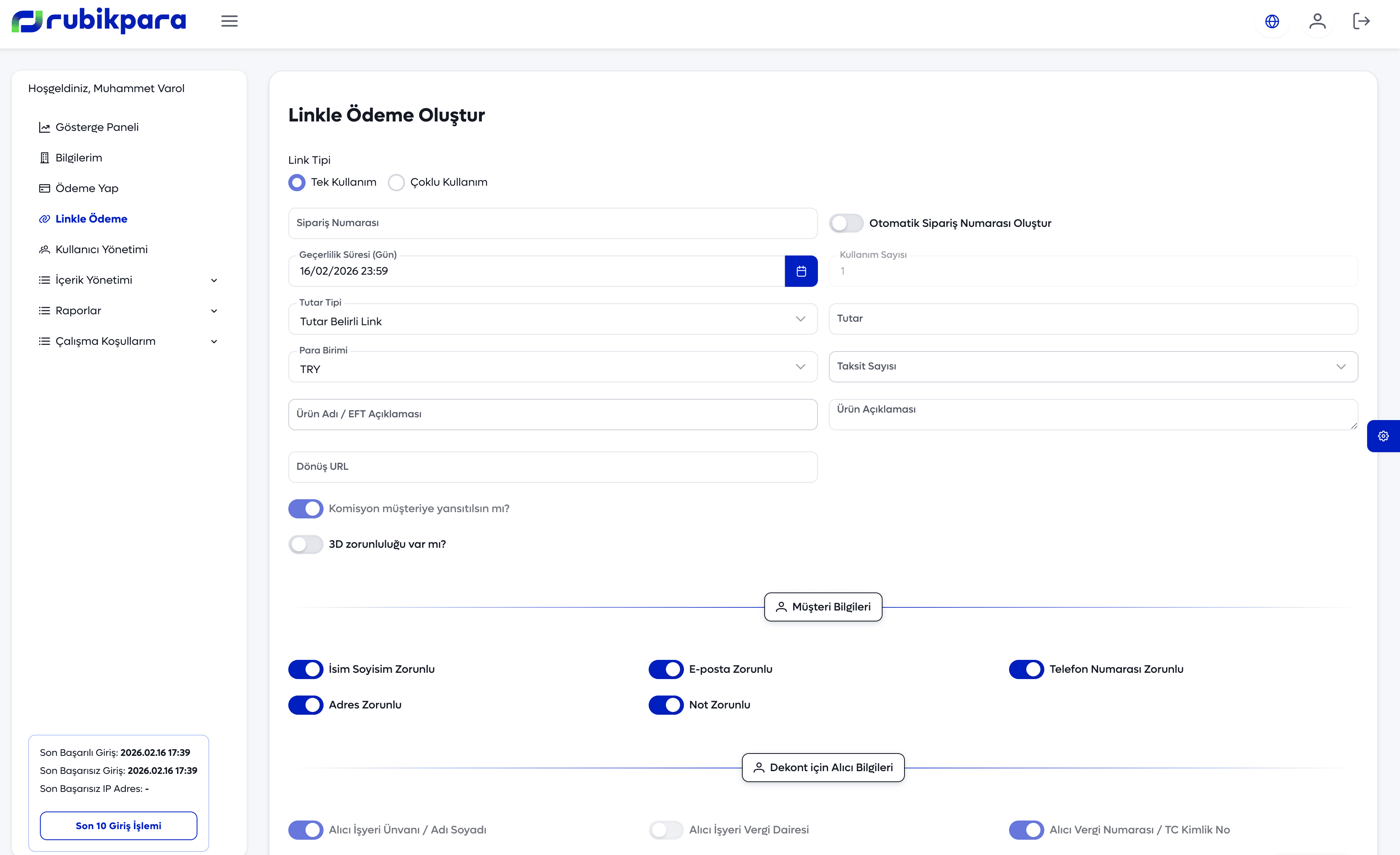
Task: Toggle 3D zorunluluğu var mı switch
Action: pos(306,544)
